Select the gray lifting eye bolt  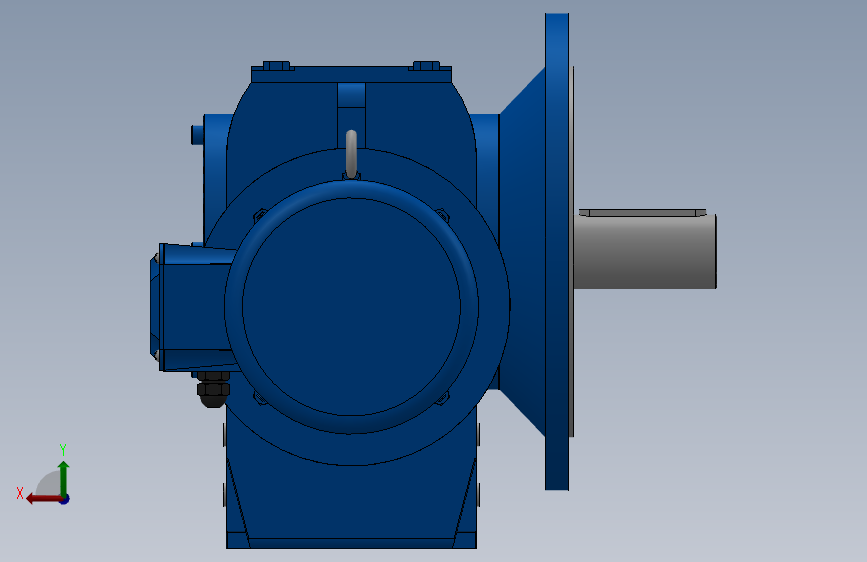tap(351, 154)
